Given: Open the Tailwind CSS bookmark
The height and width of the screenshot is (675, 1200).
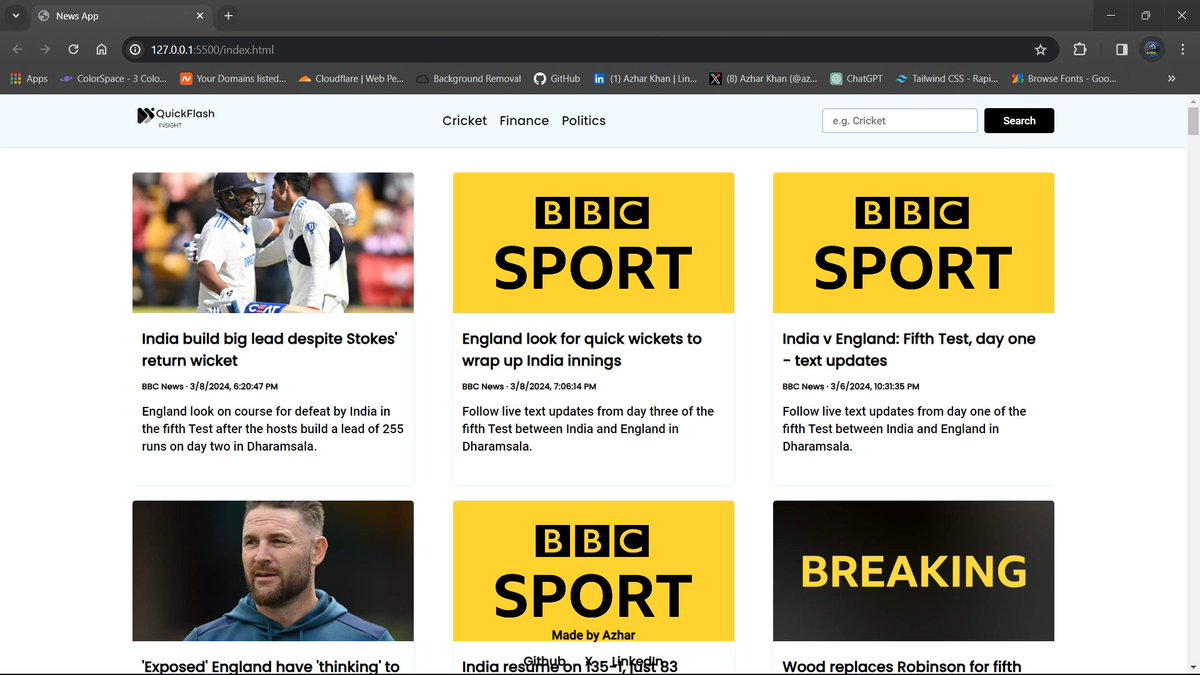Looking at the screenshot, I should [948, 78].
